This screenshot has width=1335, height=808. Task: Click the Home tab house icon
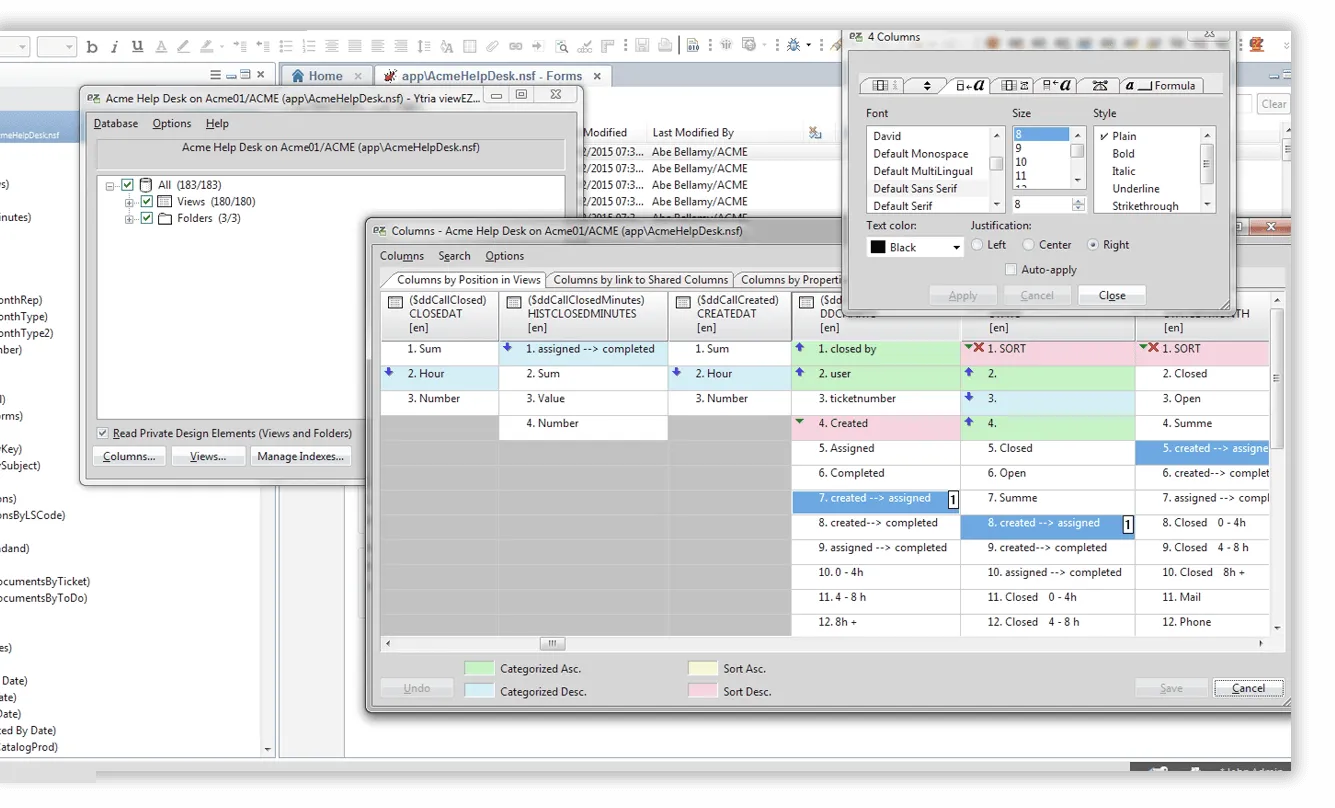tap(297, 76)
